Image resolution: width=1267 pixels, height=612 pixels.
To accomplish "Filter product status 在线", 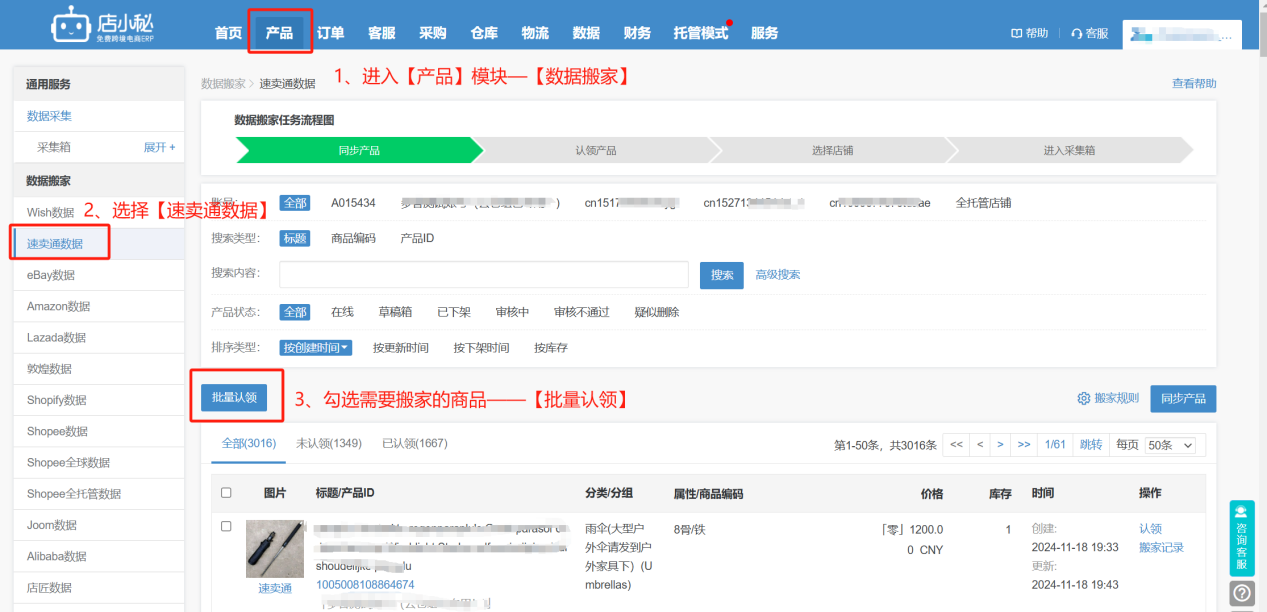I will point(342,312).
